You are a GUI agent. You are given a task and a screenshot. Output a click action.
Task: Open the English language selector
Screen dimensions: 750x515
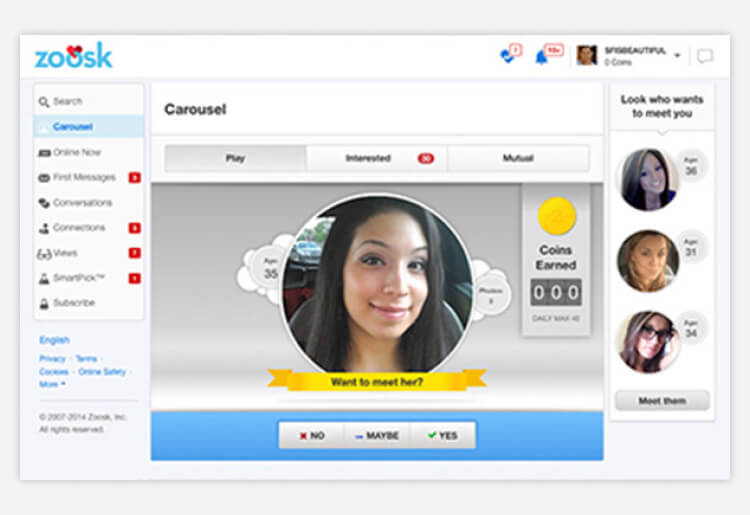tap(54, 340)
